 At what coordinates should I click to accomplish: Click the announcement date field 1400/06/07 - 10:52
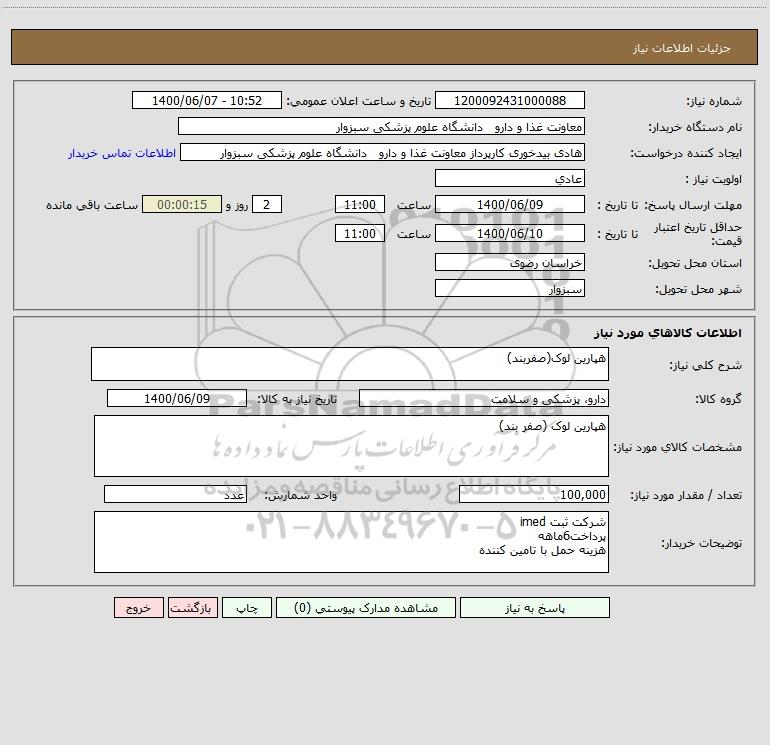(x=207, y=100)
